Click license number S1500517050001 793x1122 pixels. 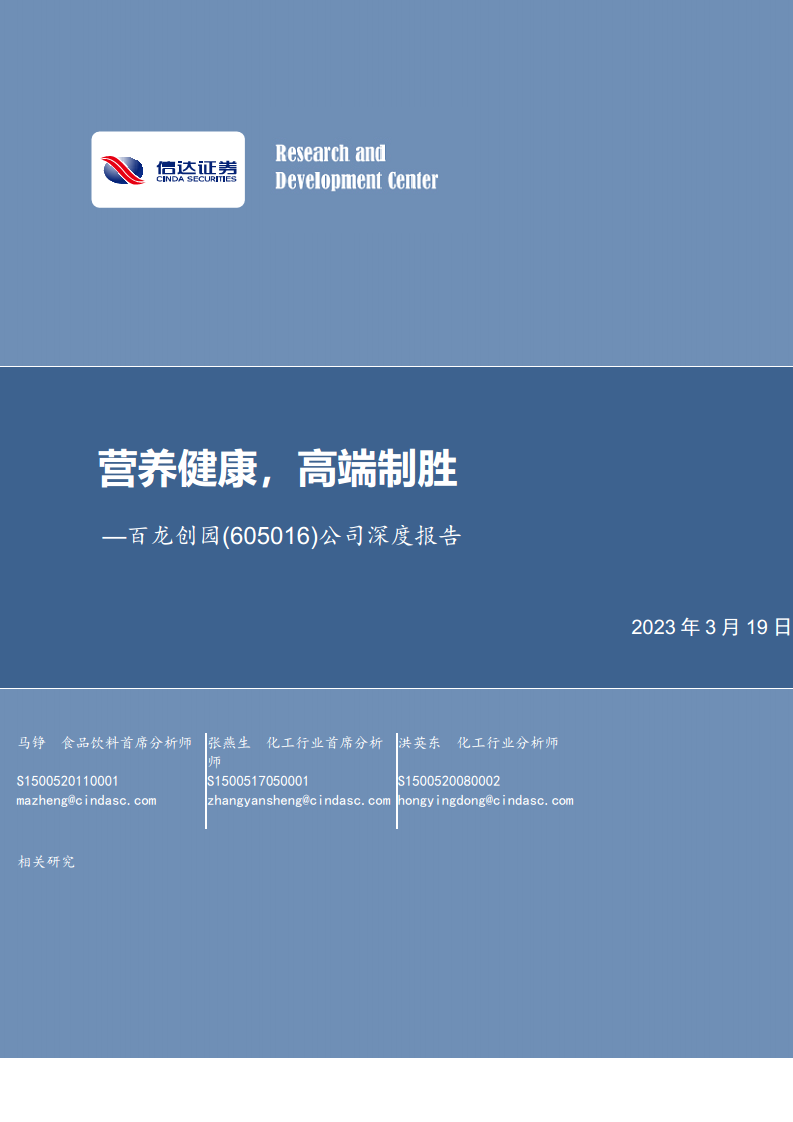point(258,781)
